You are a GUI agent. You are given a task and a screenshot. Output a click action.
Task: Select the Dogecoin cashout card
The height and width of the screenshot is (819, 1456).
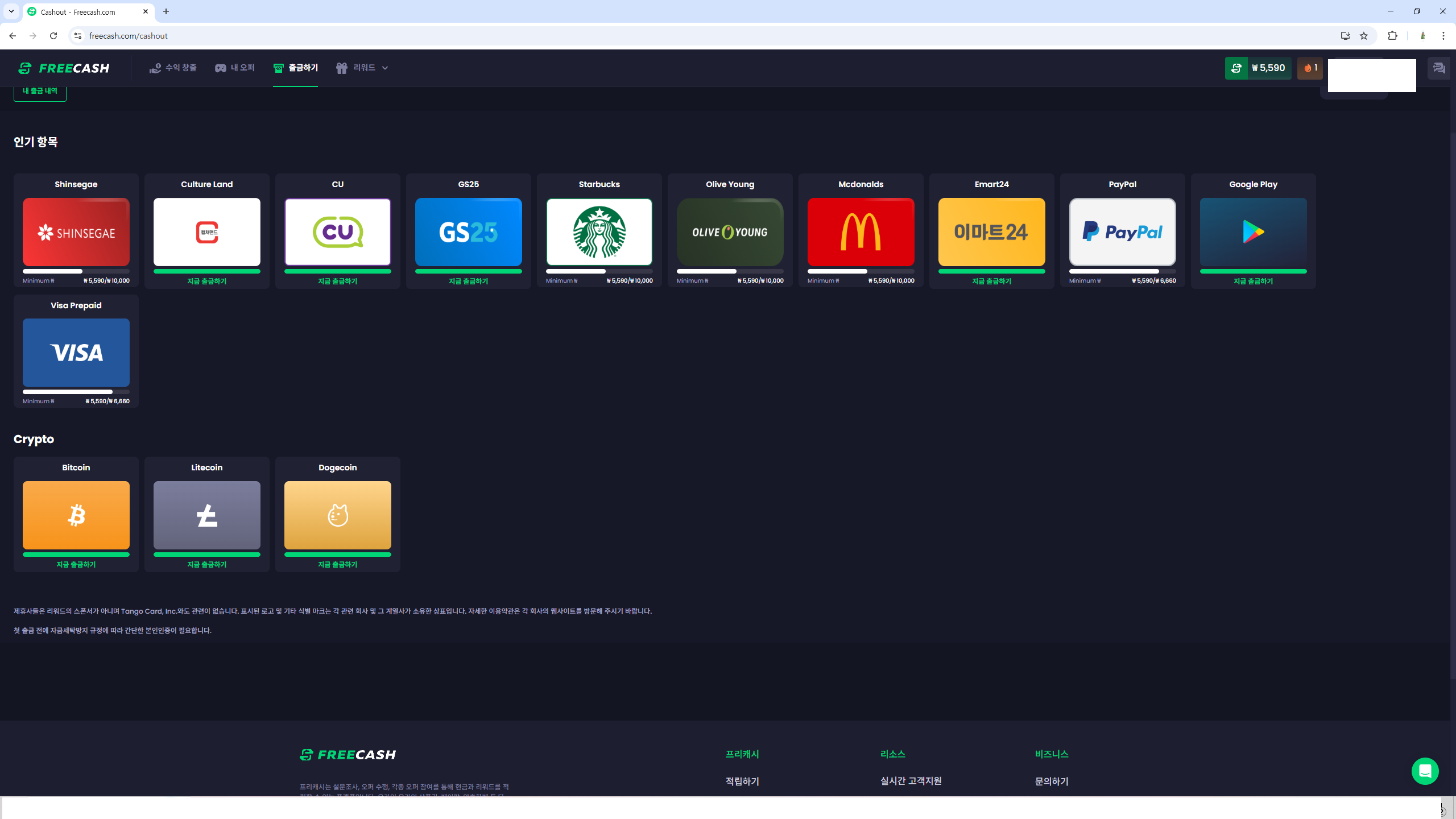(337, 515)
